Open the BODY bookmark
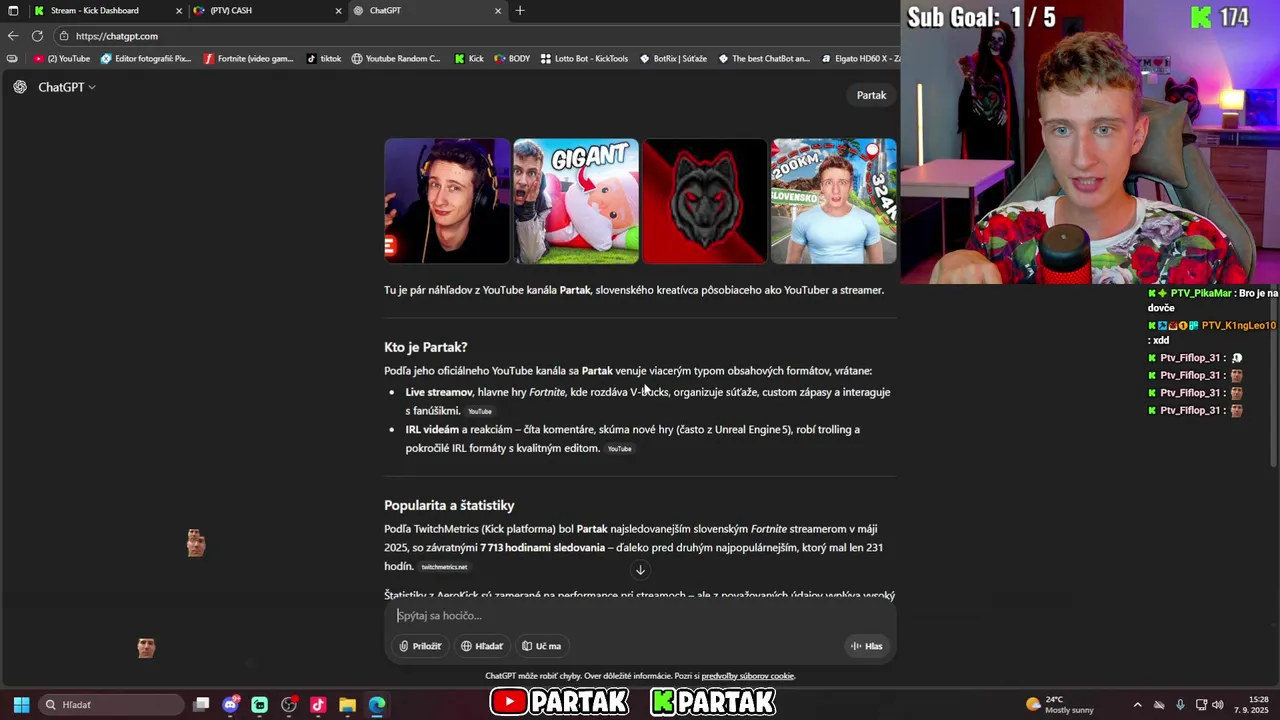This screenshot has height=720, width=1280. click(512, 59)
